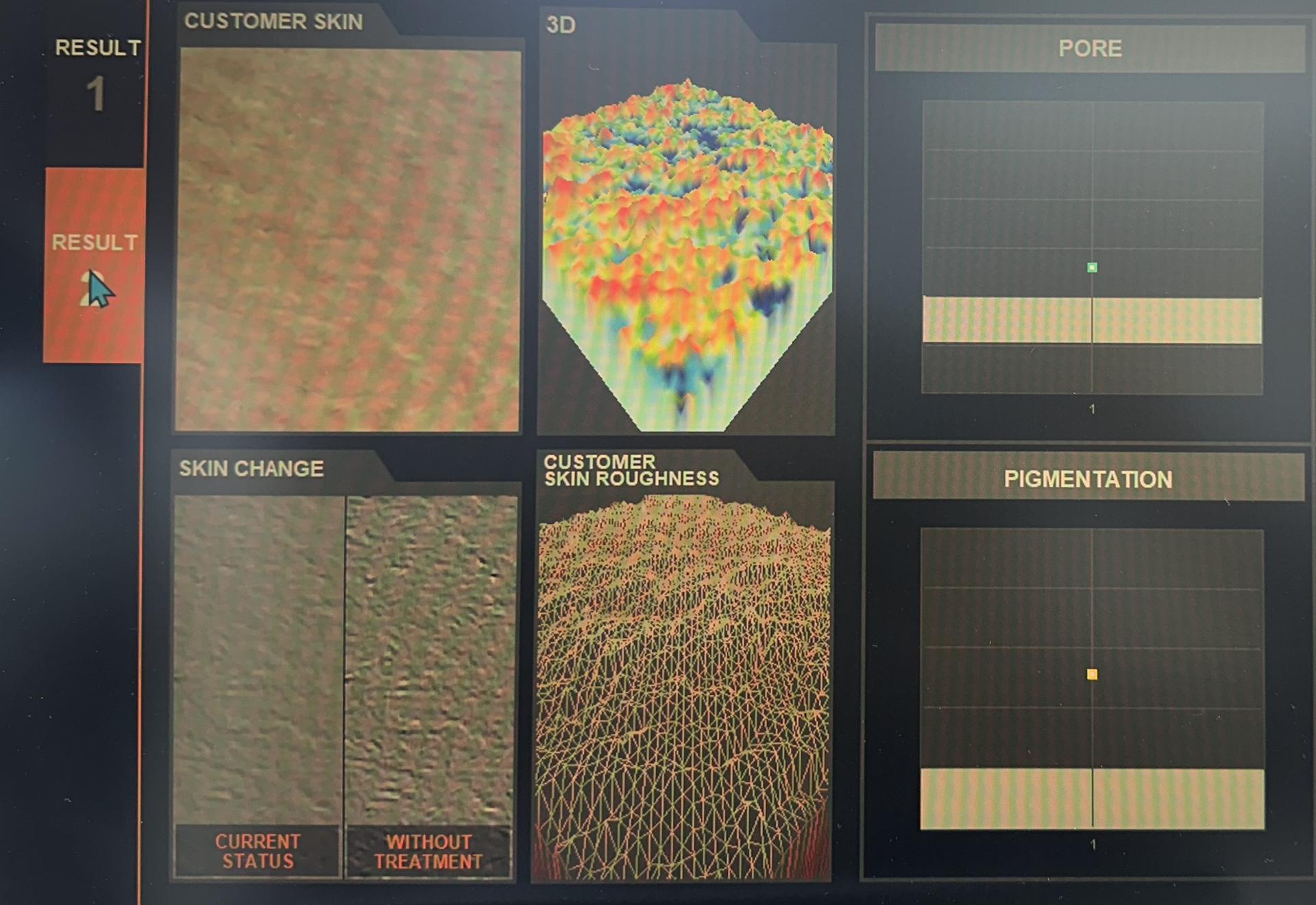The width and height of the screenshot is (1316, 905).
Task: Click the green data point in Pore chart
Action: tap(1092, 268)
